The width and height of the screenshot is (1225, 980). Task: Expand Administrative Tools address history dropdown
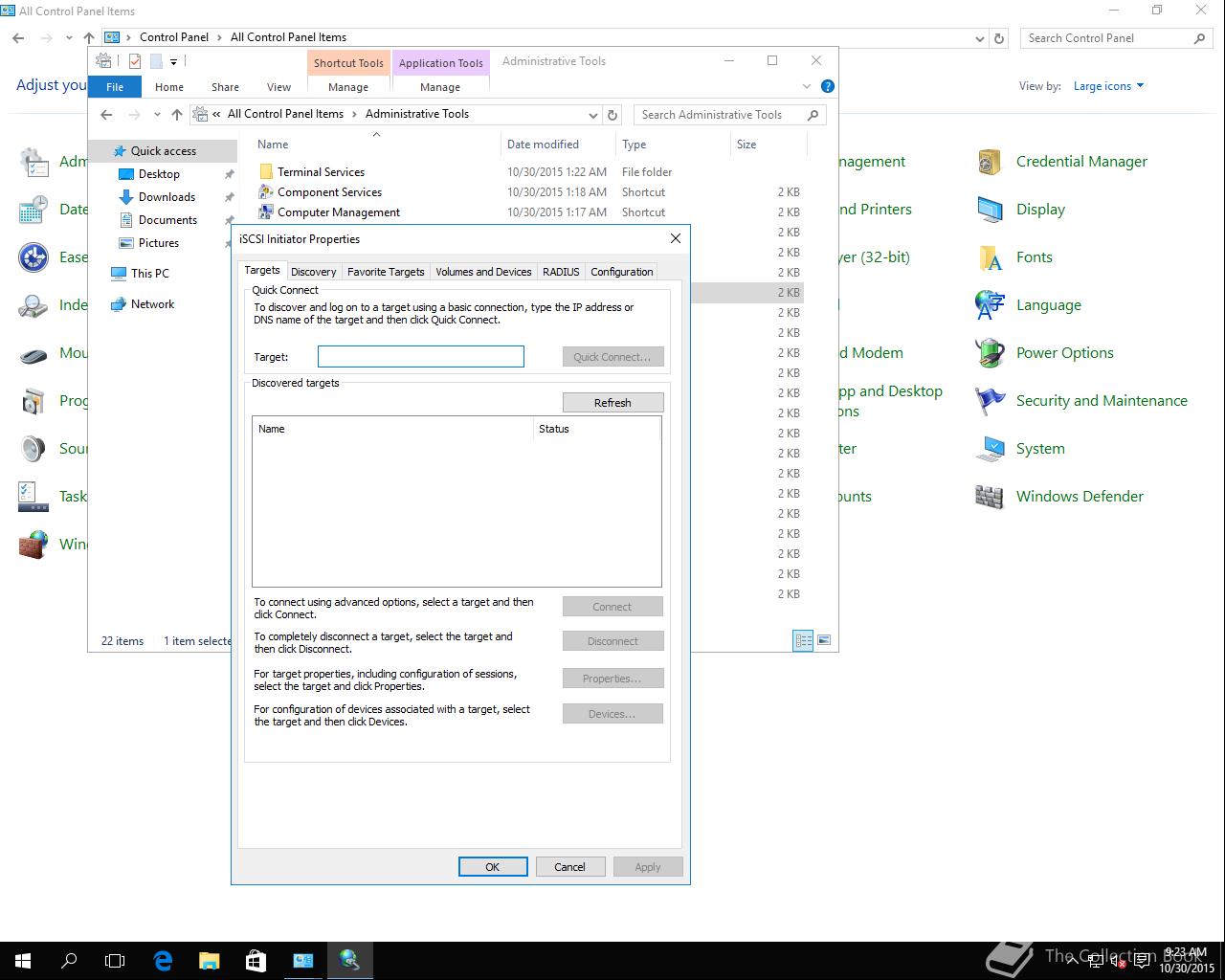click(594, 115)
